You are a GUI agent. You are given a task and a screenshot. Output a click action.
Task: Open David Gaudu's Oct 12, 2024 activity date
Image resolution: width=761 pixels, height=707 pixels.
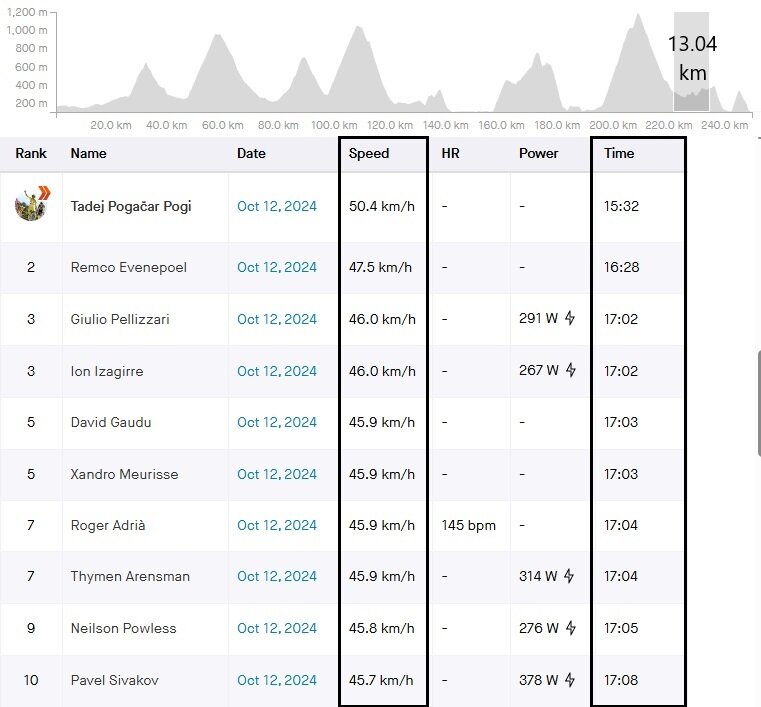(277, 423)
